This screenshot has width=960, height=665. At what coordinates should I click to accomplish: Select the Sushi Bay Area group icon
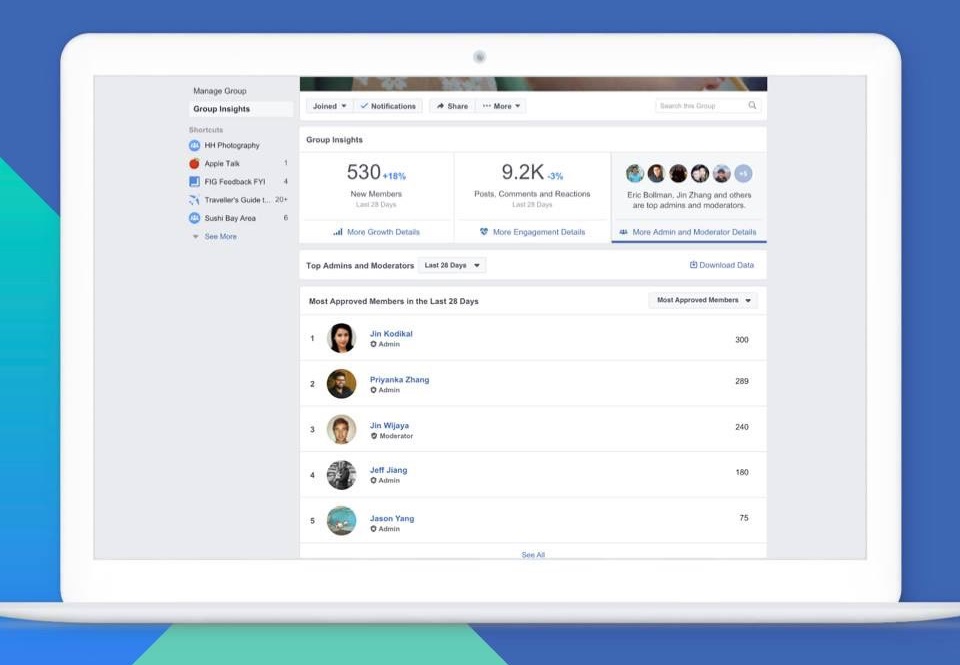[x=195, y=217]
